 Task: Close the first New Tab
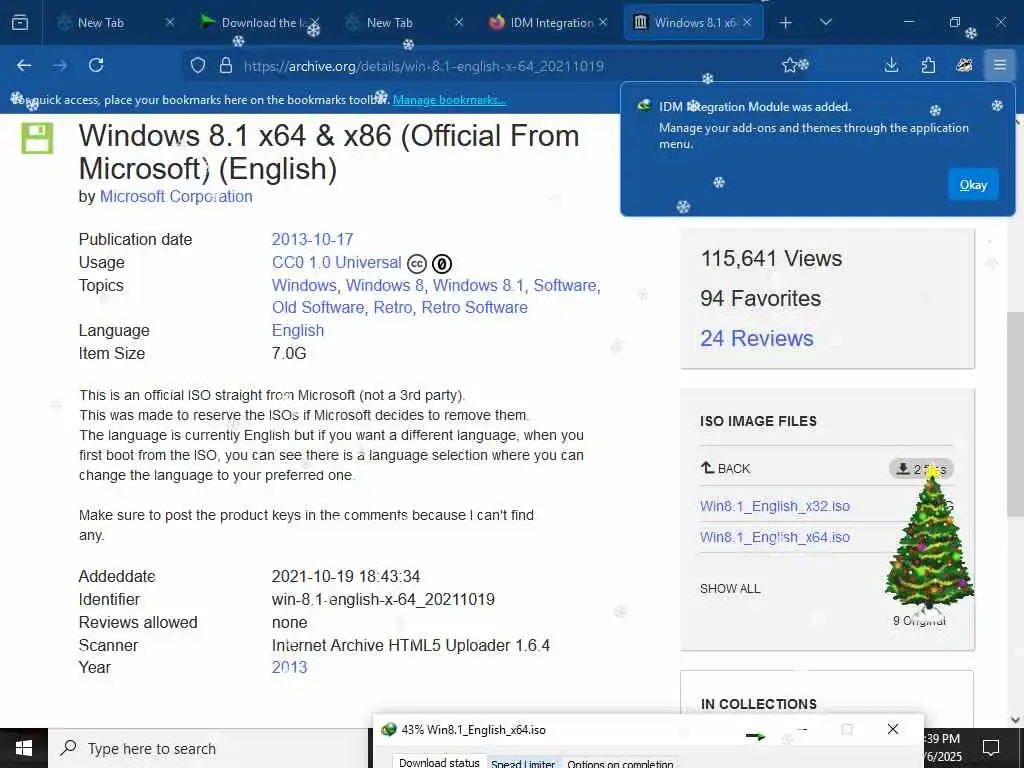tap(170, 23)
